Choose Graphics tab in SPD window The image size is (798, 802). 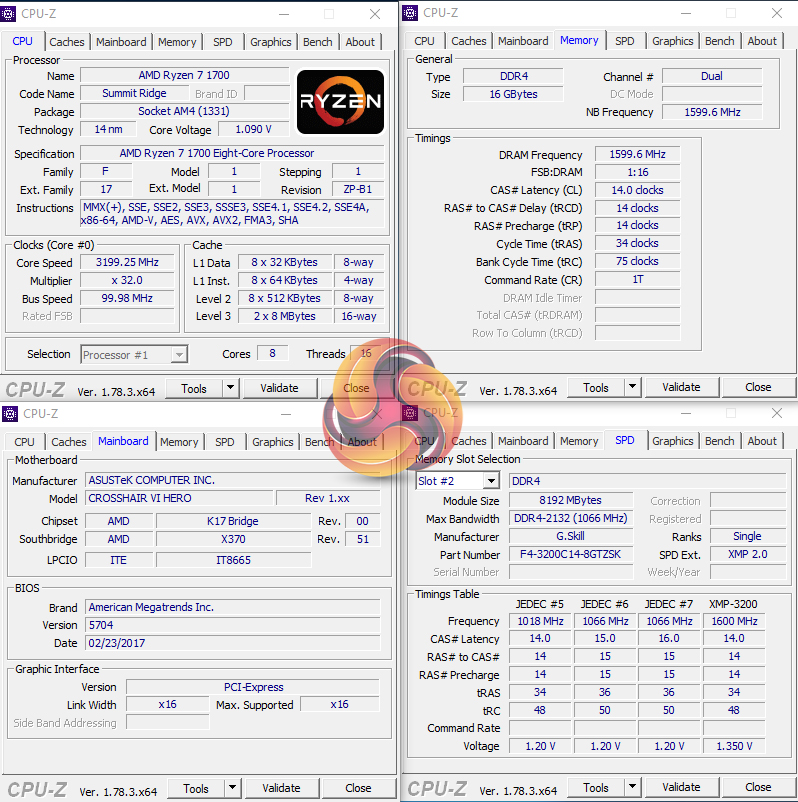click(x=673, y=441)
